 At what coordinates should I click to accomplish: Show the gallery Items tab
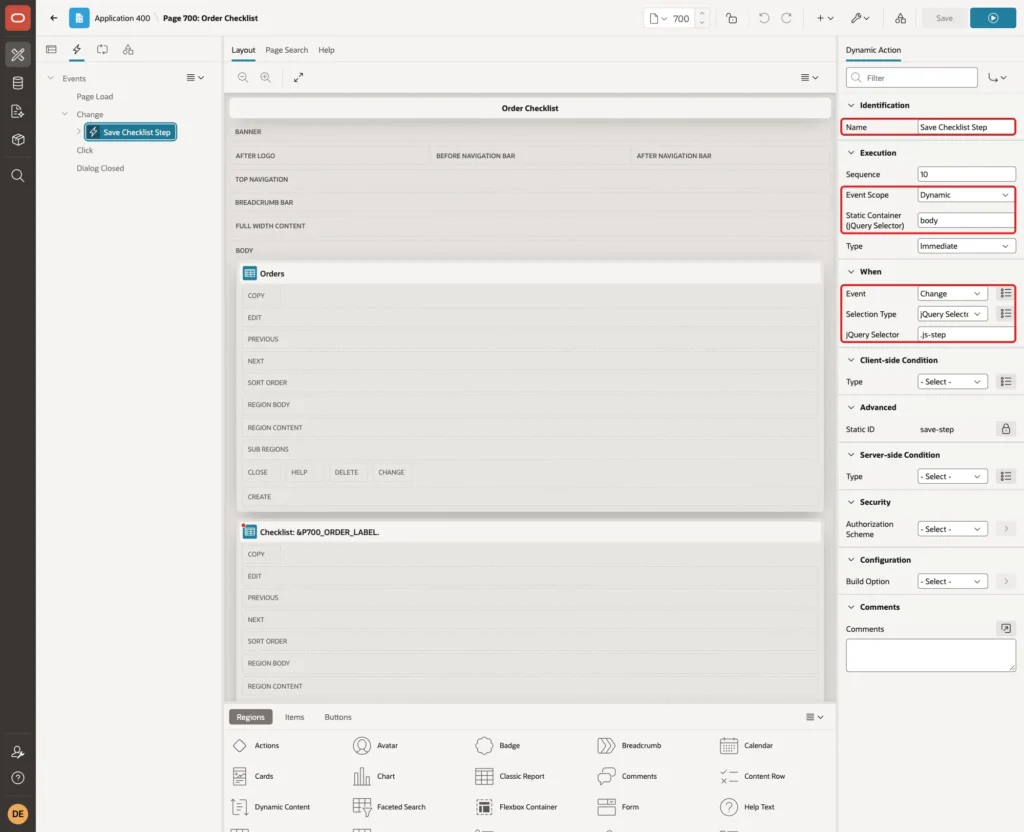coord(294,717)
